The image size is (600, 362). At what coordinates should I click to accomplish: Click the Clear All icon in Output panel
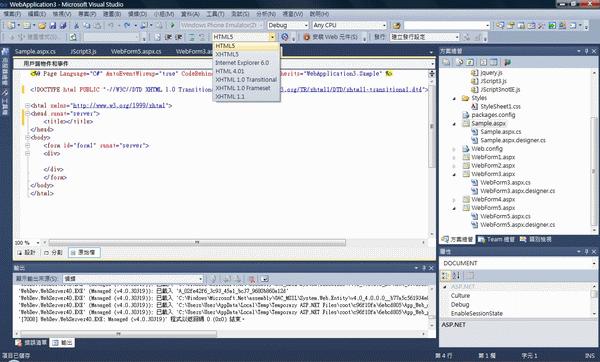[x=252, y=279]
